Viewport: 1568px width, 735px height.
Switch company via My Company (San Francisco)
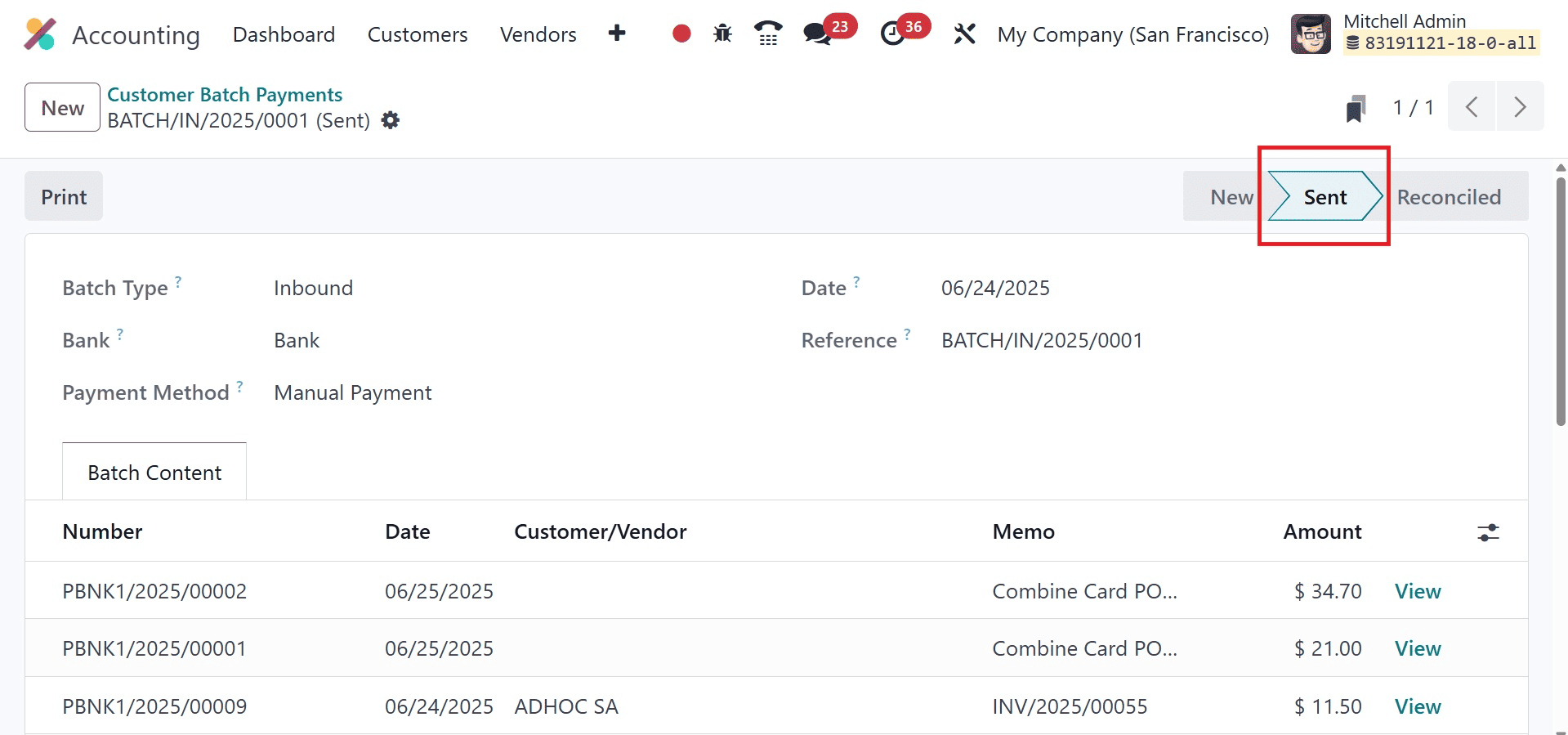click(1133, 34)
